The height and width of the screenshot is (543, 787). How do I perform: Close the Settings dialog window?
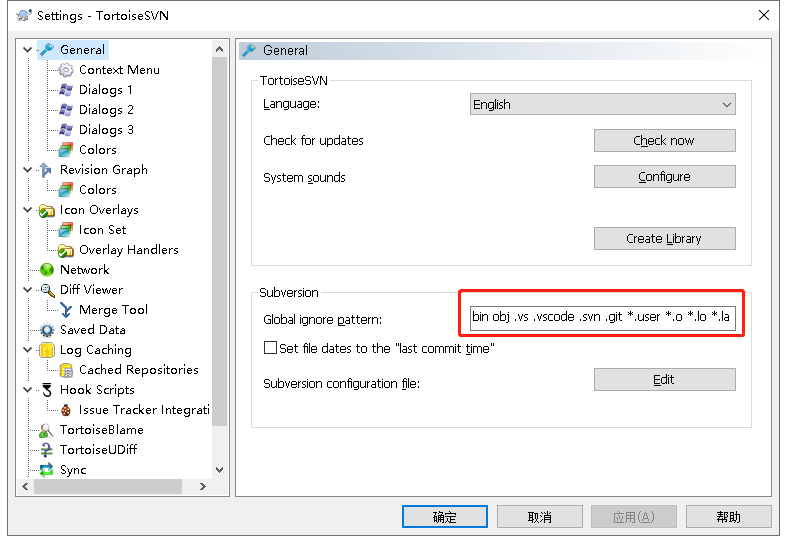(763, 15)
